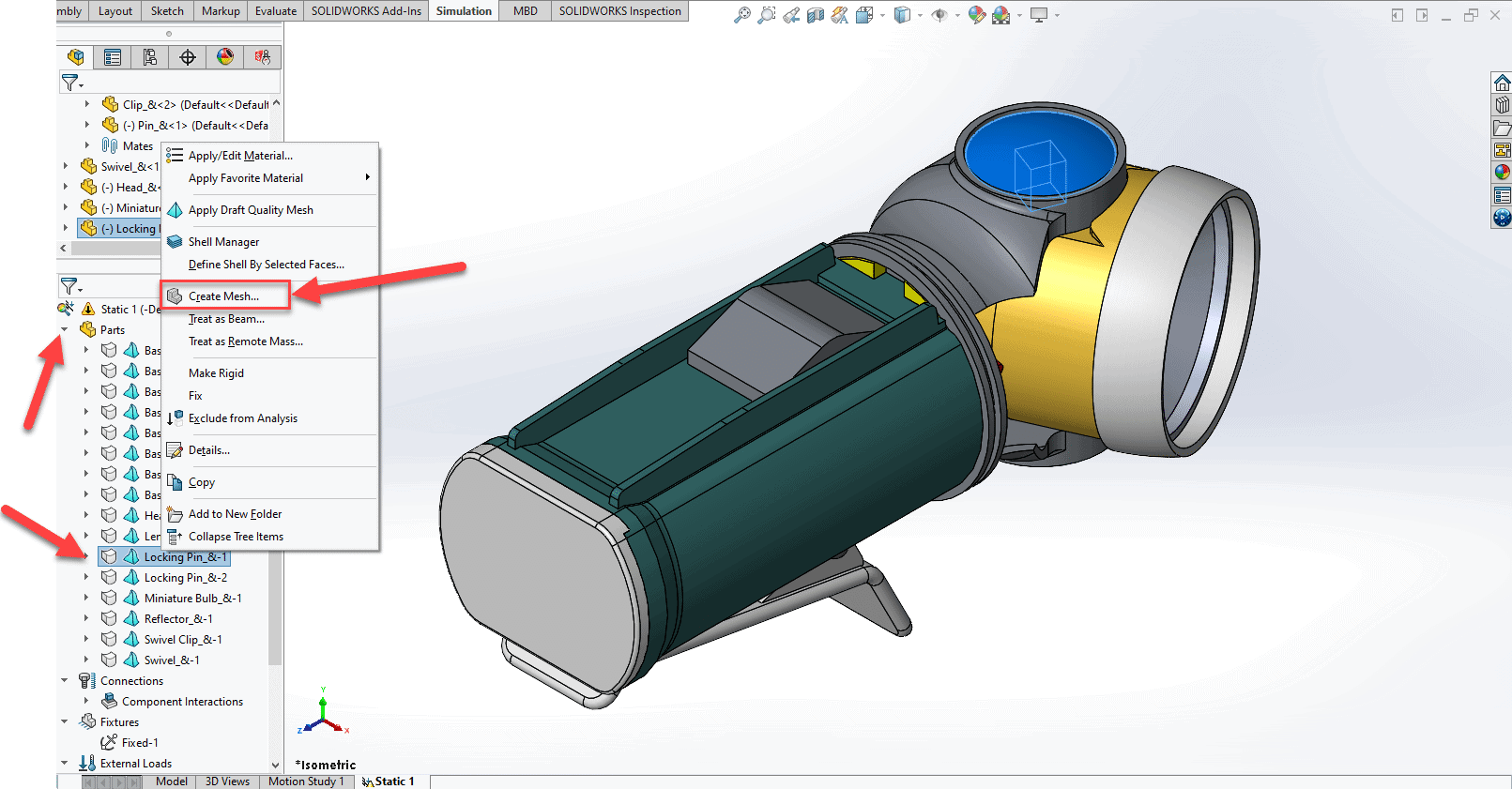Open Design Library icon in task pane
Image resolution: width=1512 pixels, height=789 pixels.
[1503, 105]
